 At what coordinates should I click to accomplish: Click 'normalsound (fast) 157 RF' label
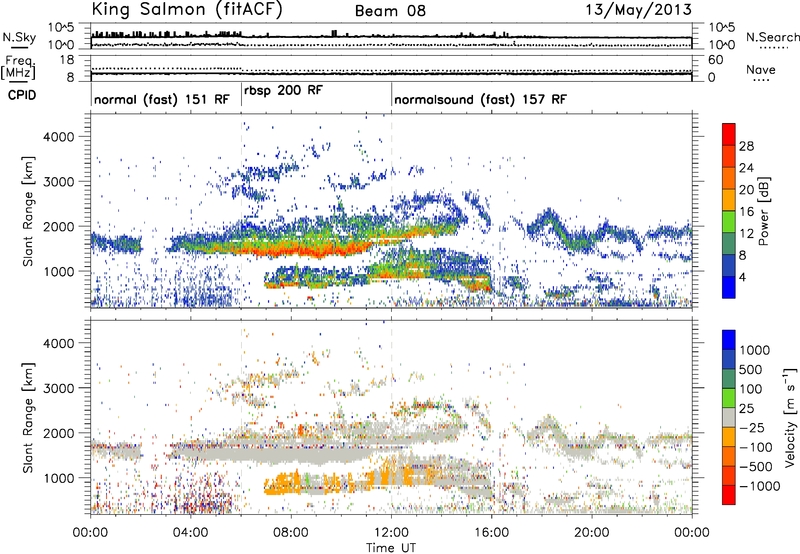coord(480,99)
